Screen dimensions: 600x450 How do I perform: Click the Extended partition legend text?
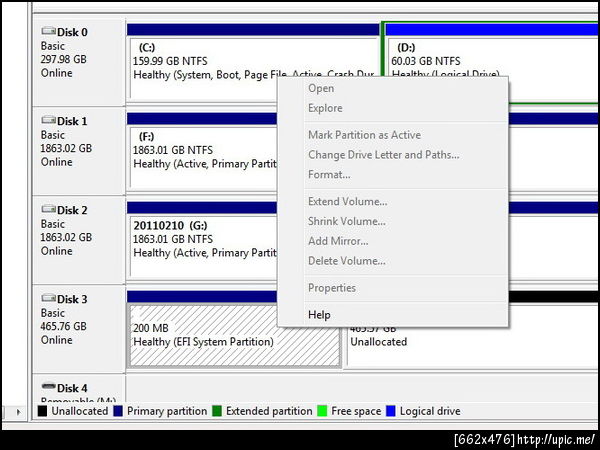pyautogui.click(x=269, y=411)
